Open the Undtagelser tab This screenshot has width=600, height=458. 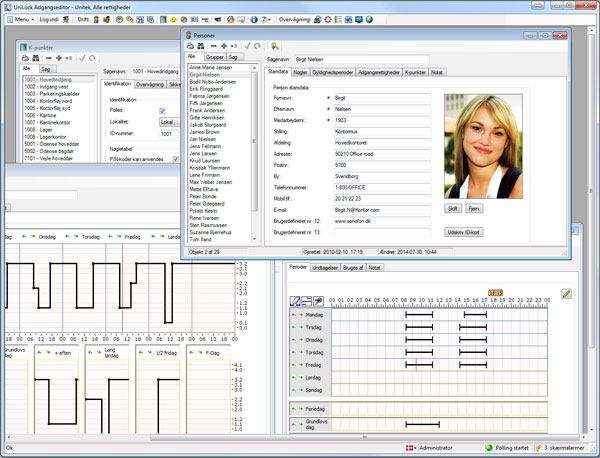324,267
